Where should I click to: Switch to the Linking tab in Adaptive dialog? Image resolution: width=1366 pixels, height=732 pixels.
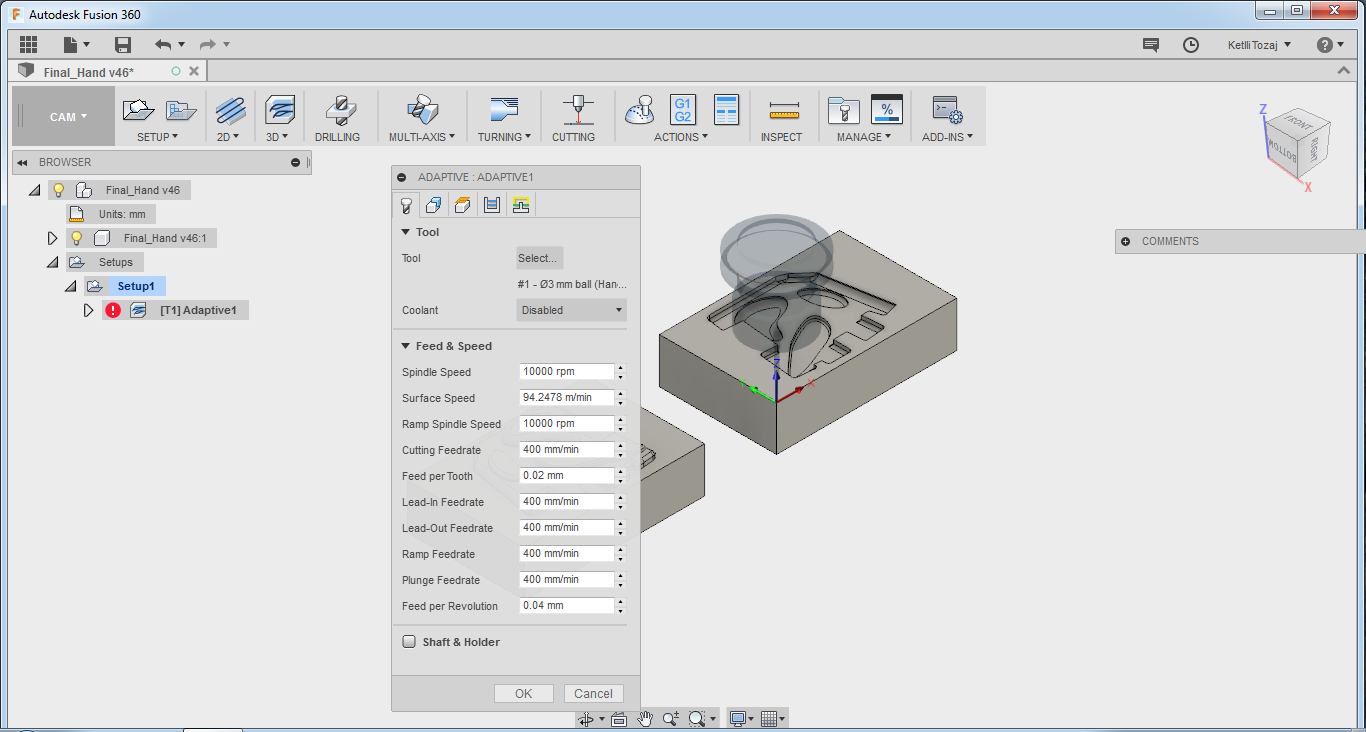pos(520,205)
